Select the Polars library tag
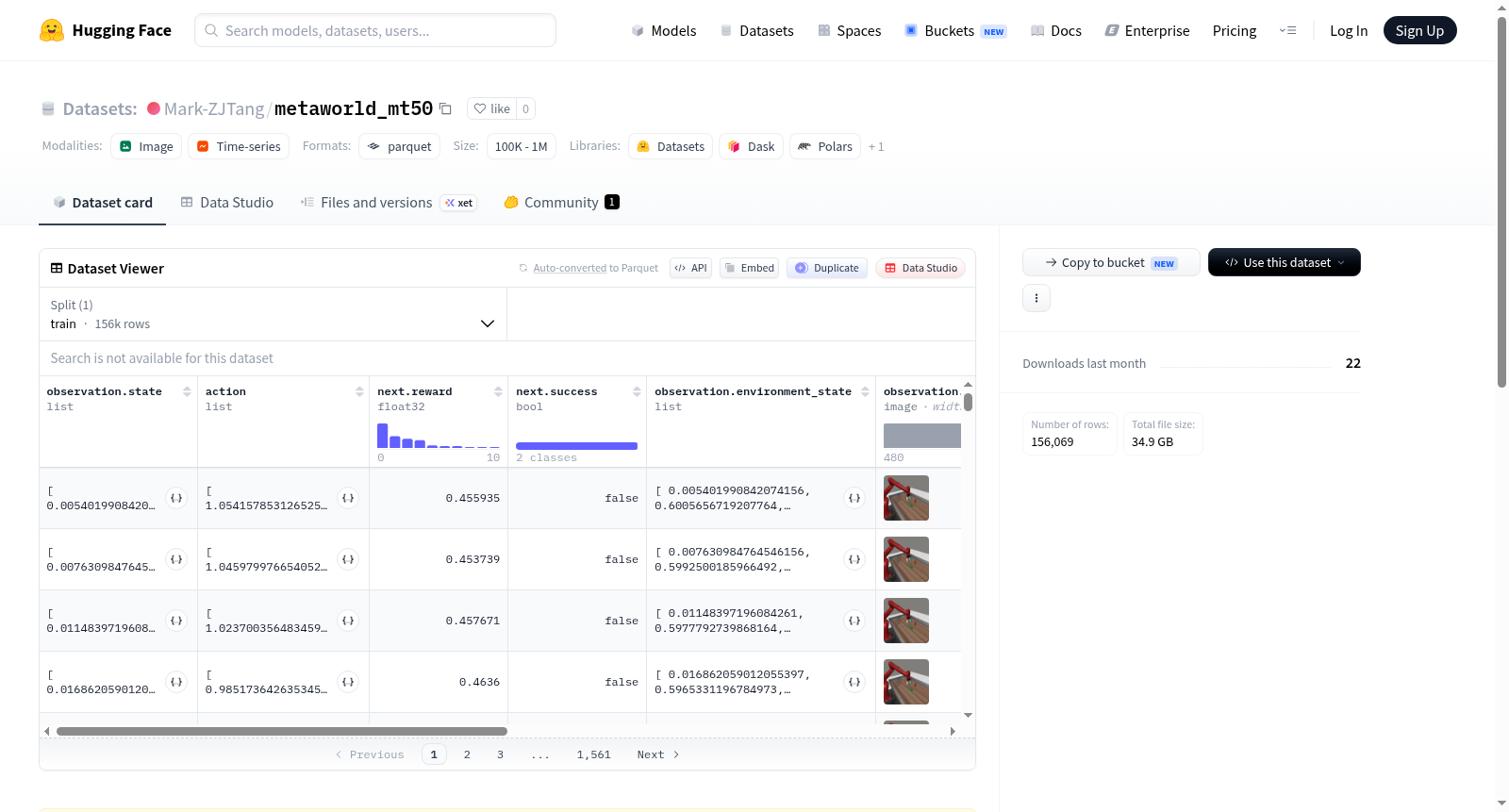Image resolution: width=1509 pixels, height=812 pixels. click(825, 146)
